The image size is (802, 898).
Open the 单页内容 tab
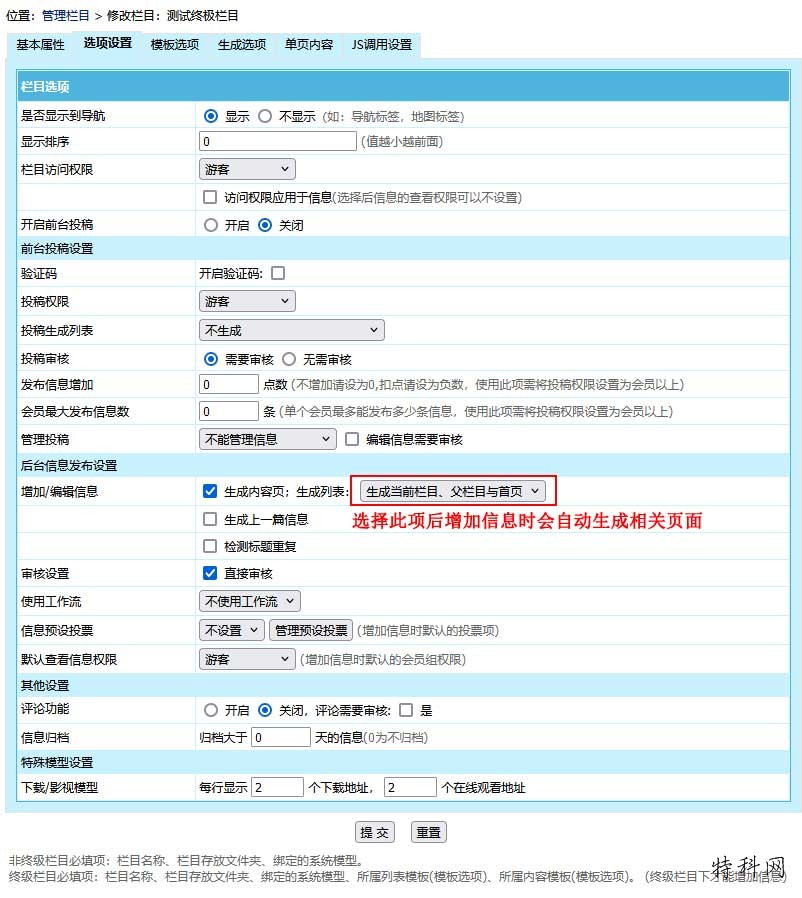(x=309, y=45)
